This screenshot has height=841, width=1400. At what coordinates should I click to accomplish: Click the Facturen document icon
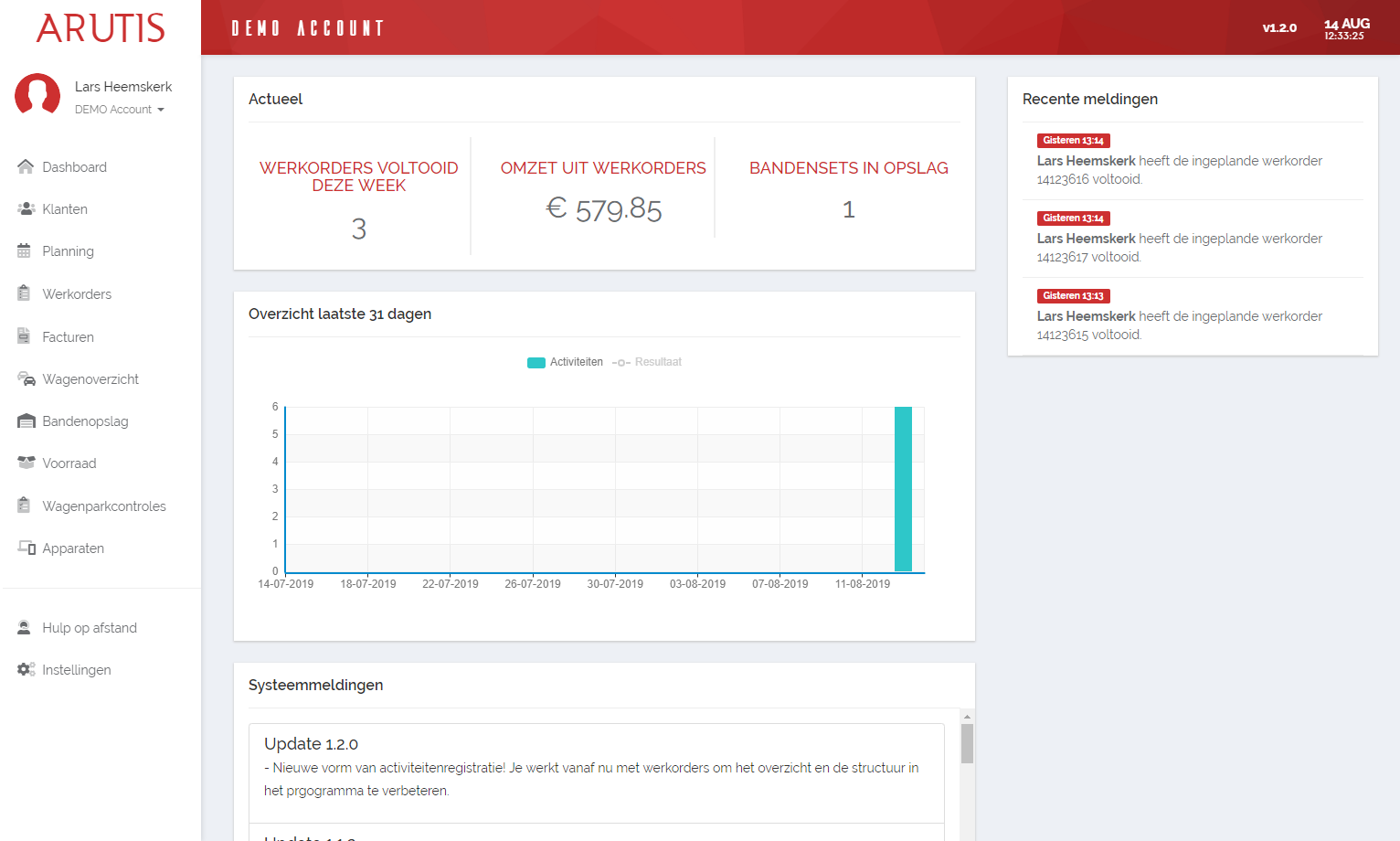tap(24, 336)
